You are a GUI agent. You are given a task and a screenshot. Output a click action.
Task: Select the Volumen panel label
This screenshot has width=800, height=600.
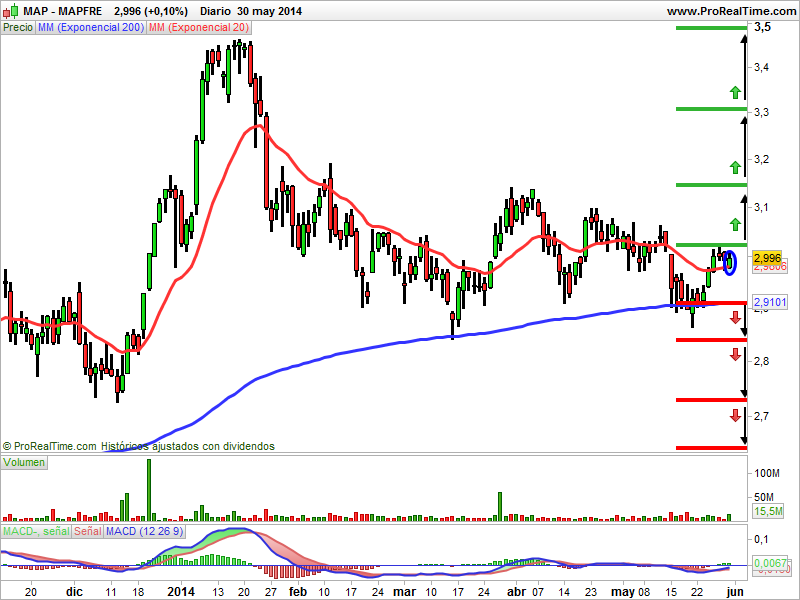[x=24, y=463]
